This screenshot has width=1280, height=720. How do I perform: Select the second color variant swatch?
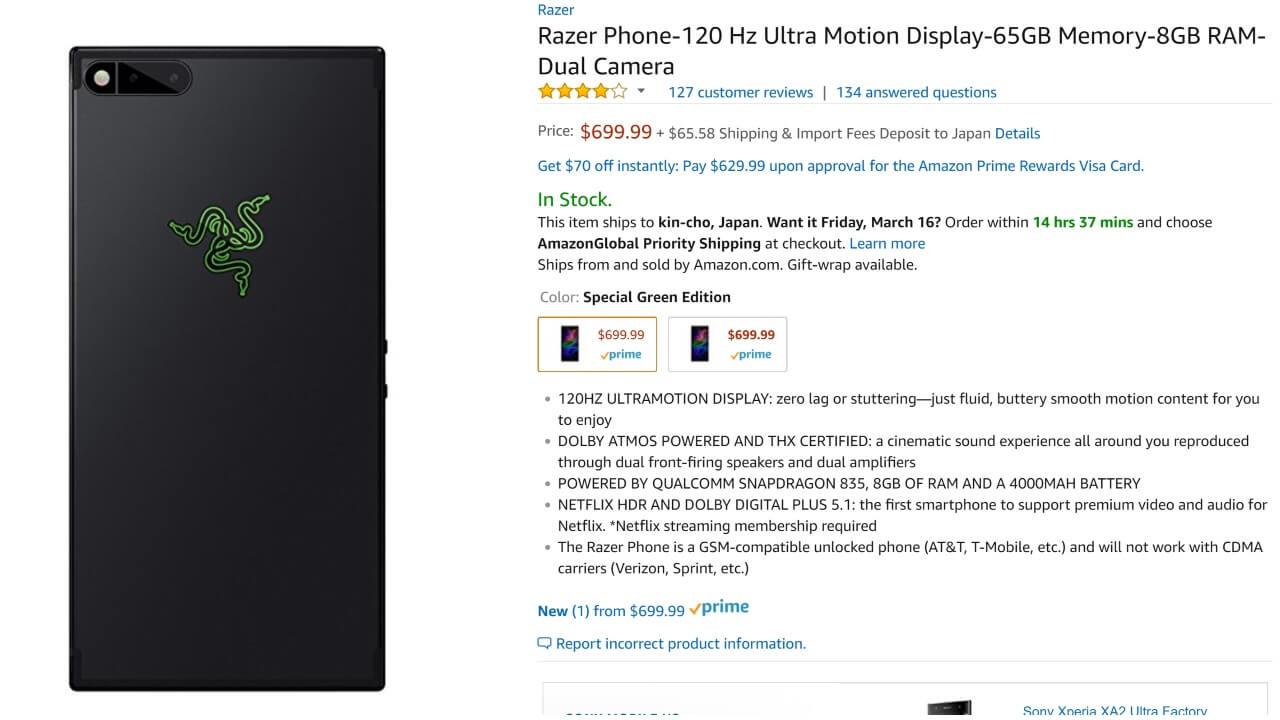coord(727,344)
